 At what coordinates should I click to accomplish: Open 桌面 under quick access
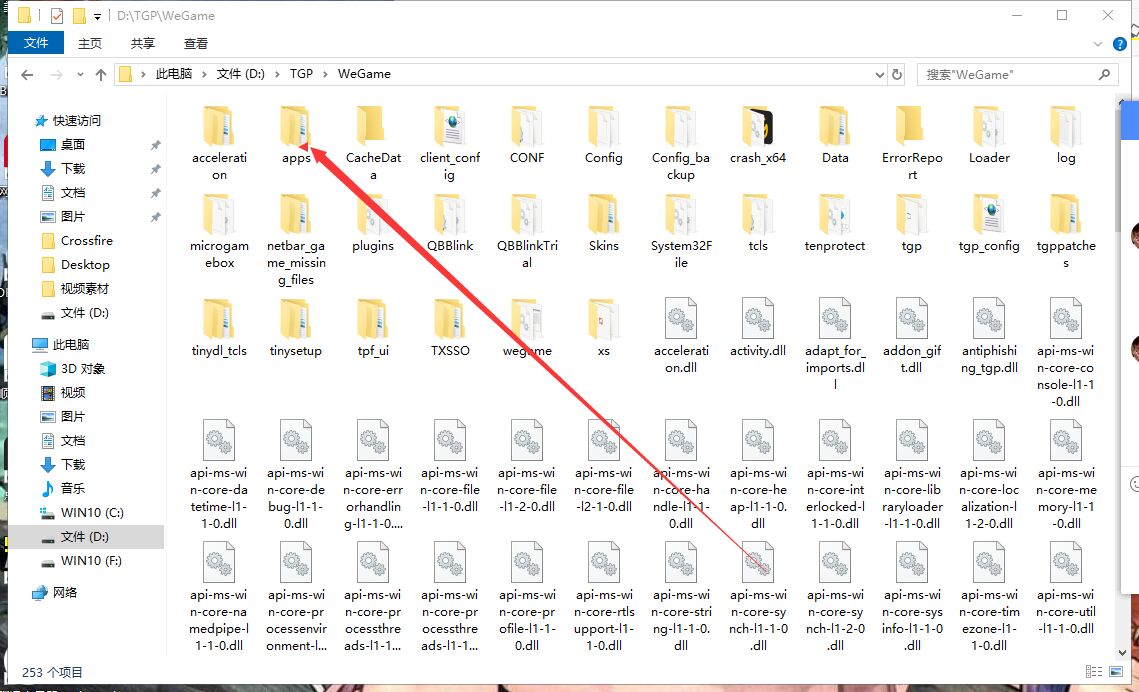tap(73, 144)
